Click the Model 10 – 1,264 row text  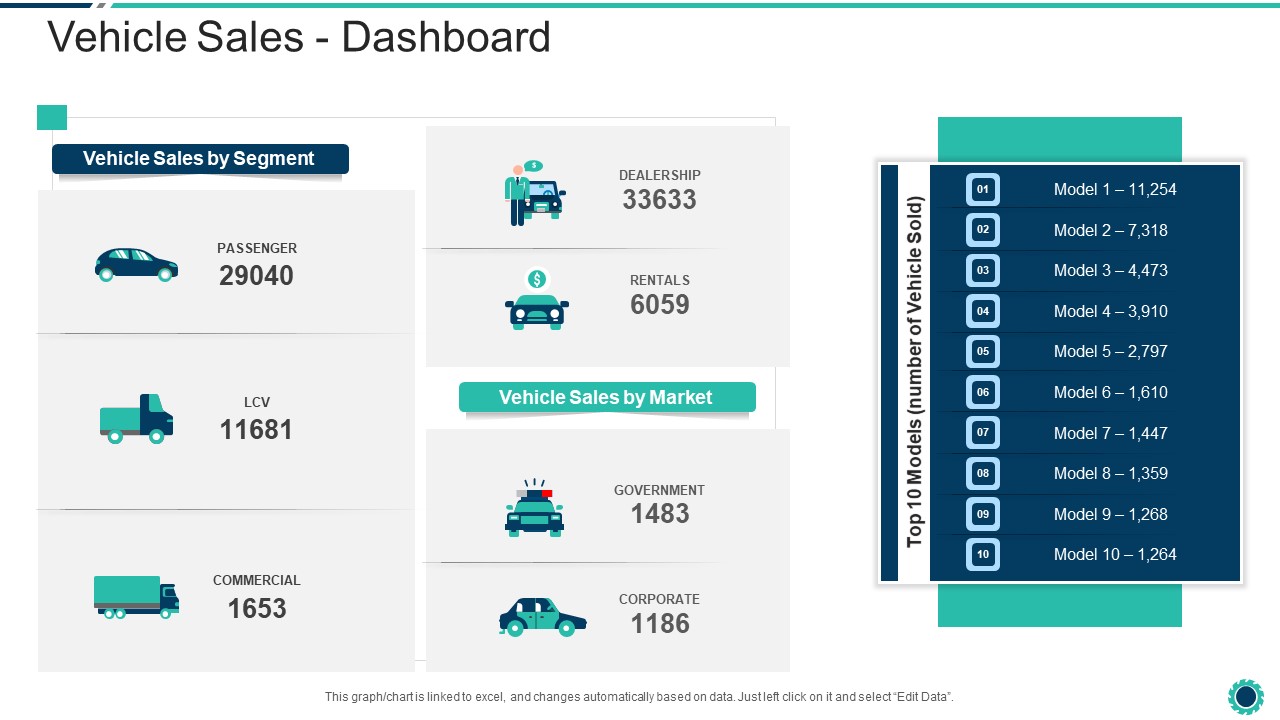pos(1115,554)
